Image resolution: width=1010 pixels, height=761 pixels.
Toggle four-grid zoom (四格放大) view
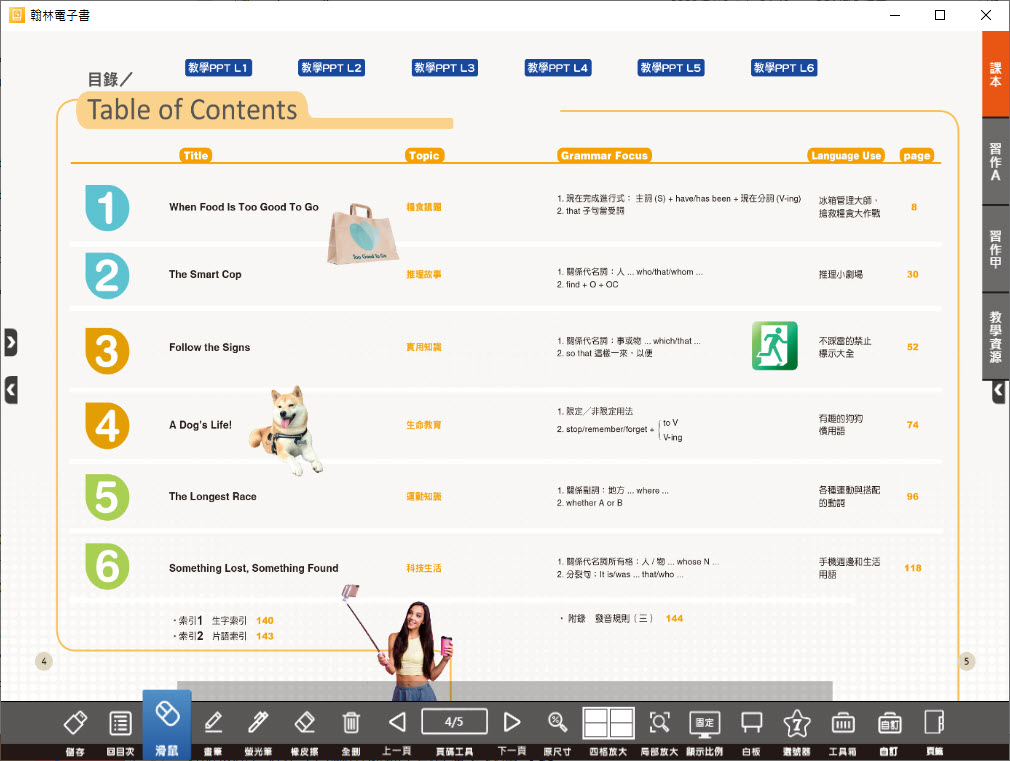(609, 723)
